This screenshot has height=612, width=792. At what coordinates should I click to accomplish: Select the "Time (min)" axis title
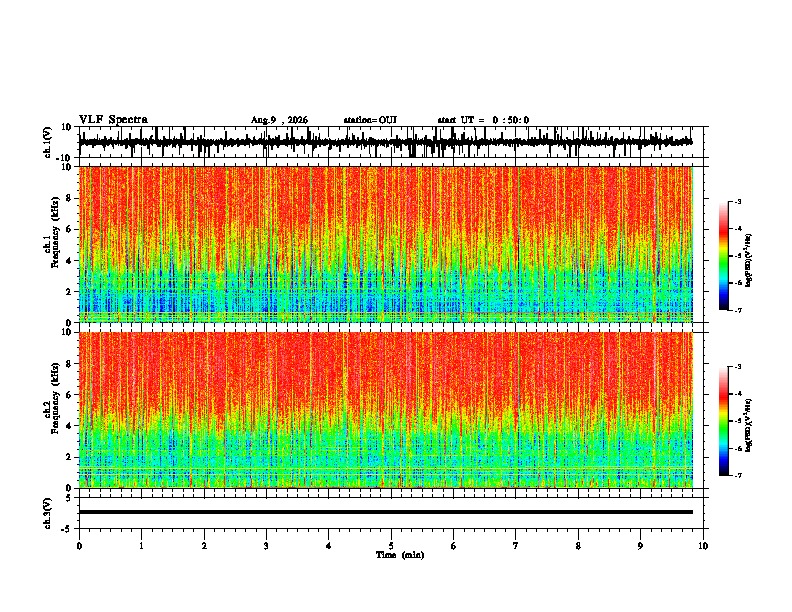pyautogui.click(x=400, y=555)
